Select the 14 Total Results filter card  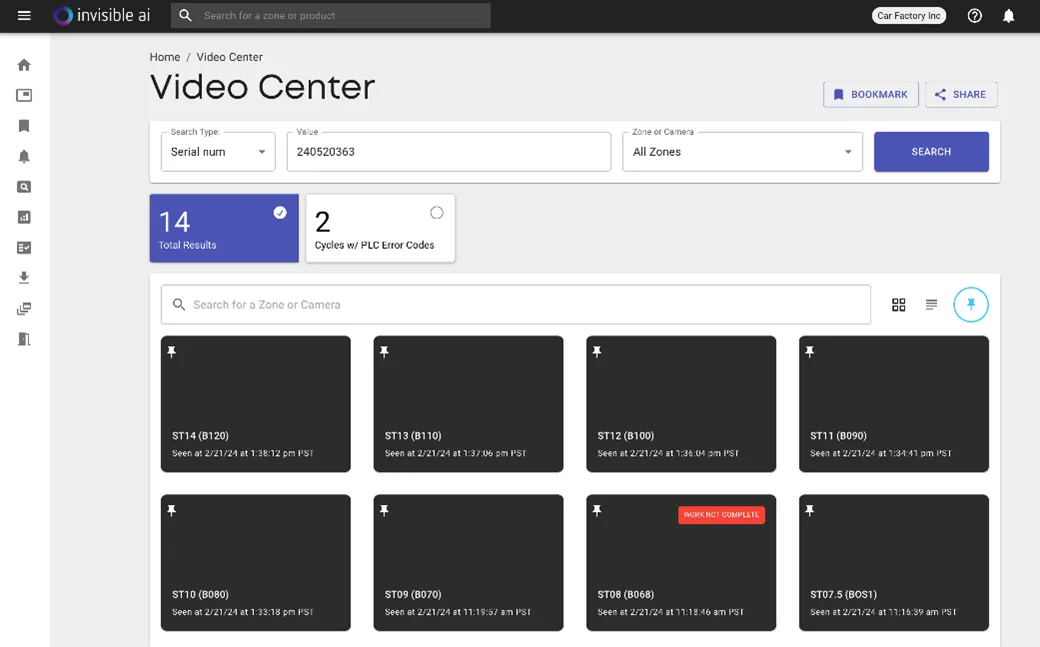click(x=224, y=228)
